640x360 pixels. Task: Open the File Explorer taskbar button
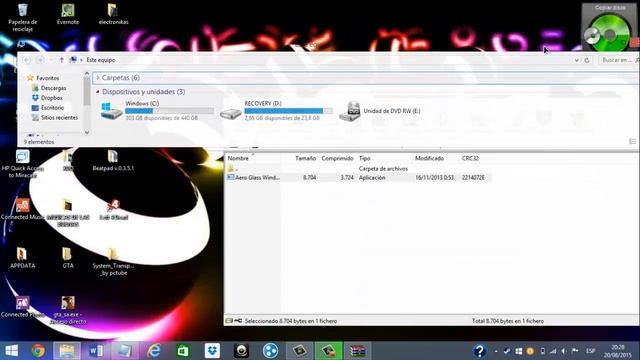(x=67, y=351)
